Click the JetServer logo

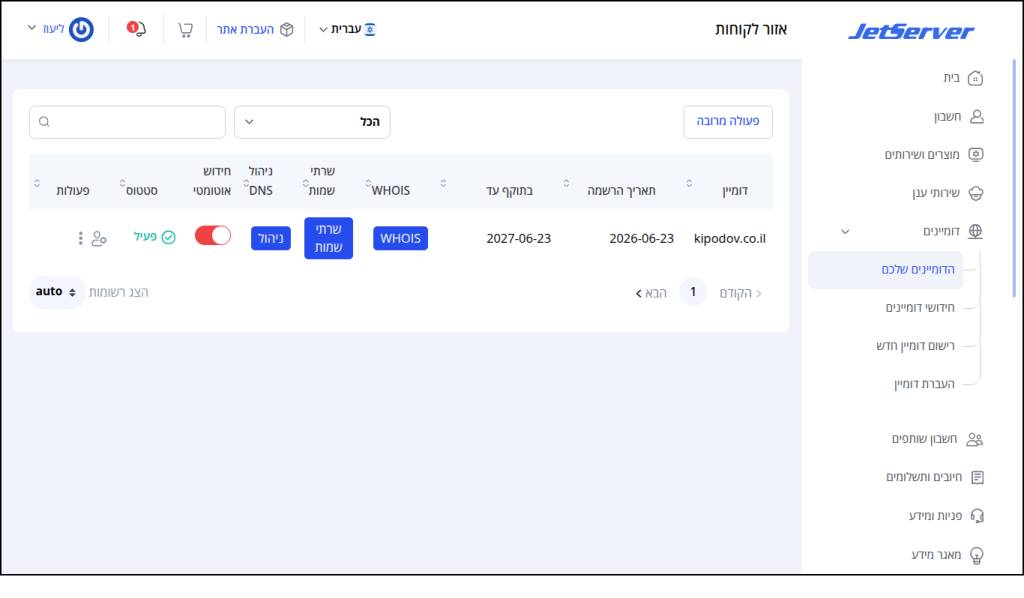(910, 31)
